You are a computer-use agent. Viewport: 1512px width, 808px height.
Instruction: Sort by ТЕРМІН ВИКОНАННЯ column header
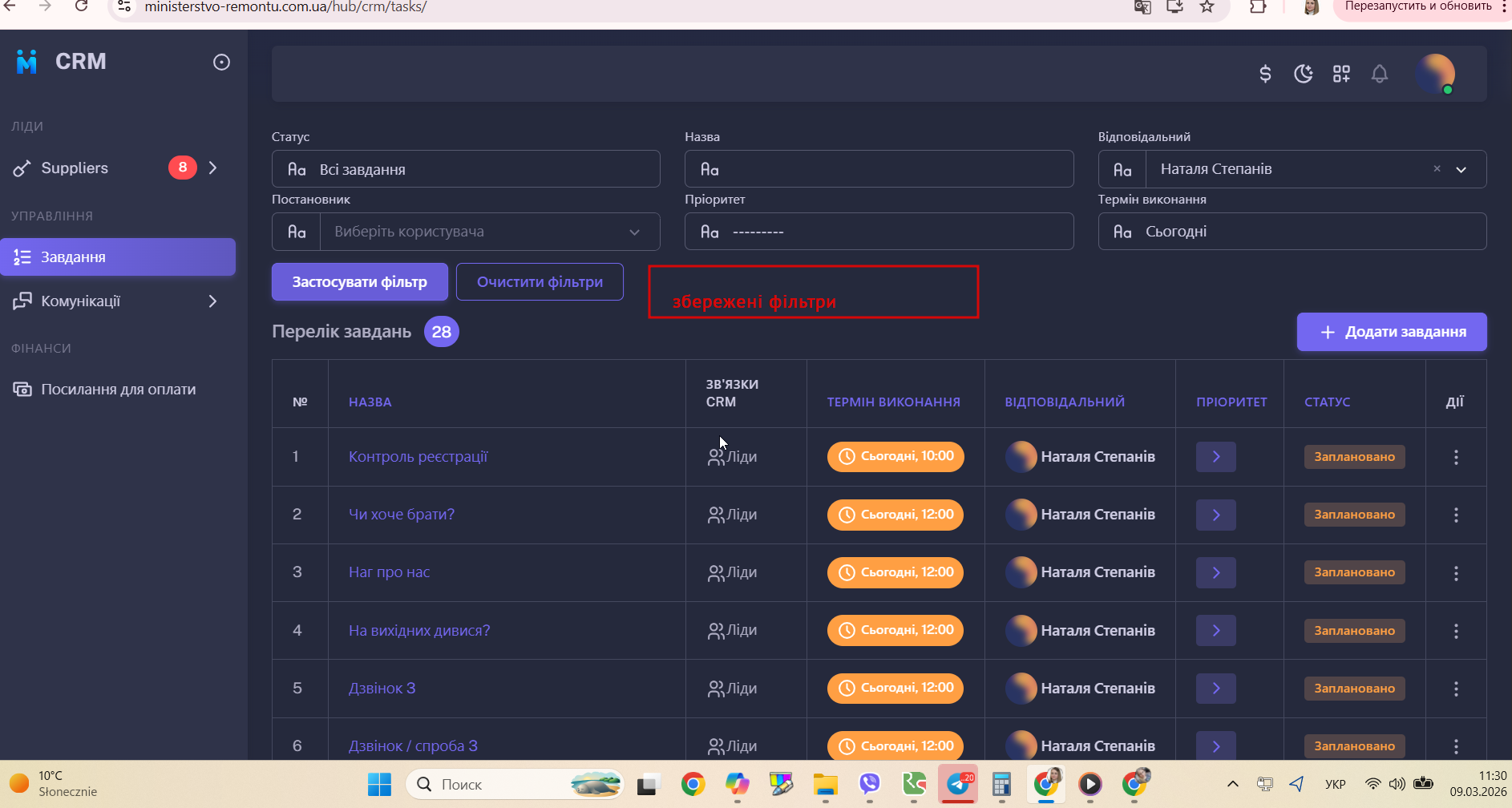pos(894,402)
